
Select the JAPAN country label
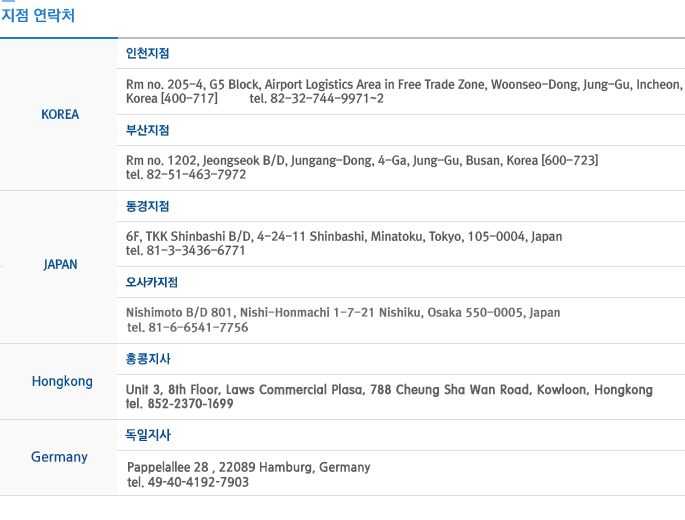point(60,265)
